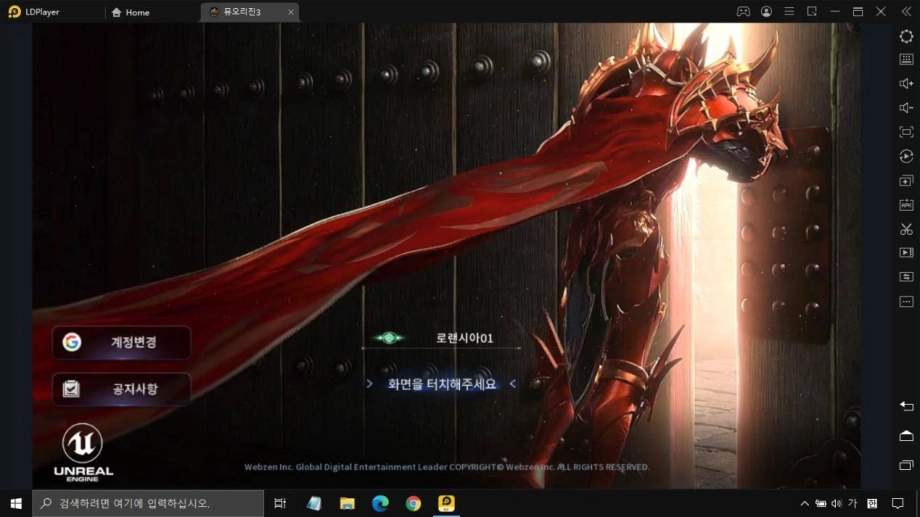Start the video recorder tool
920x517 pixels.
[x=906, y=253]
